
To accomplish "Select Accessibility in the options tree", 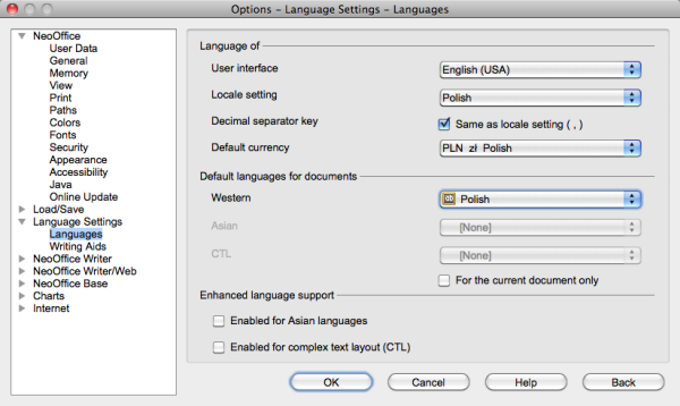I will [78, 172].
